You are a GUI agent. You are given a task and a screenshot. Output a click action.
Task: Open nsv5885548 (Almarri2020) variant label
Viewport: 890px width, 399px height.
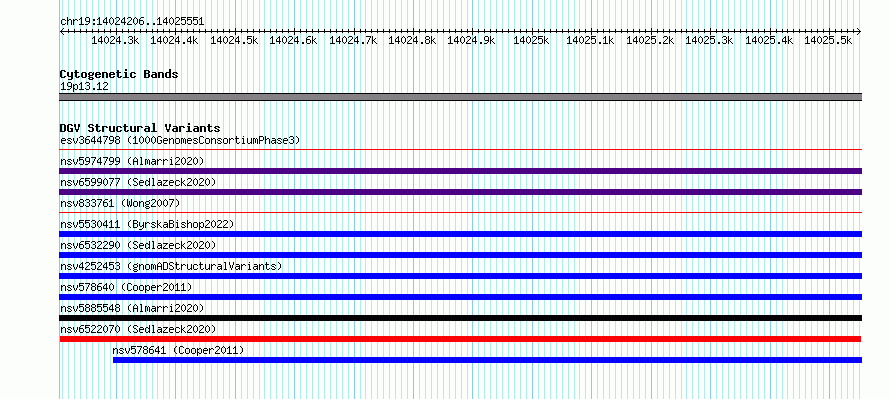132,308
